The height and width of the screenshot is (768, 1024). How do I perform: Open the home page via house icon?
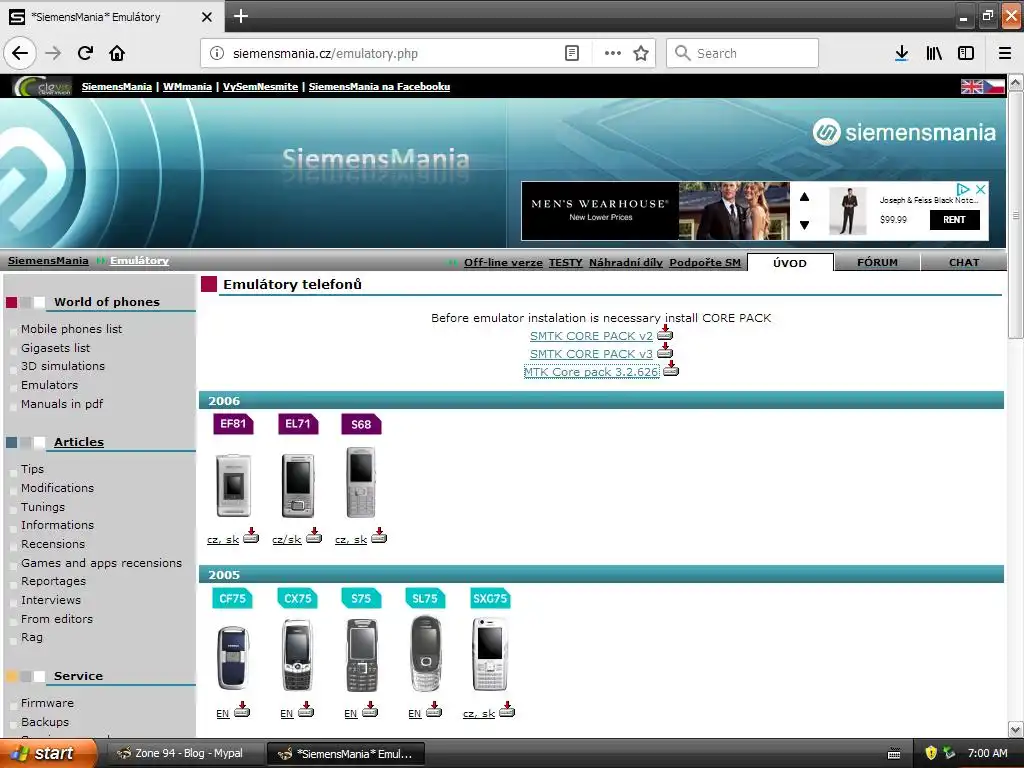pos(117,53)
